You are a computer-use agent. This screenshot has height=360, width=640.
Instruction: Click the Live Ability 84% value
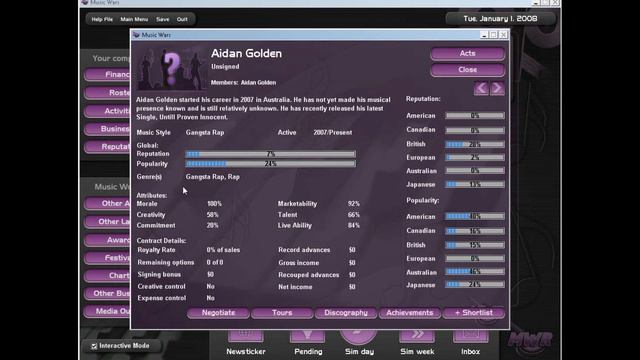click(x=353, y=225)
